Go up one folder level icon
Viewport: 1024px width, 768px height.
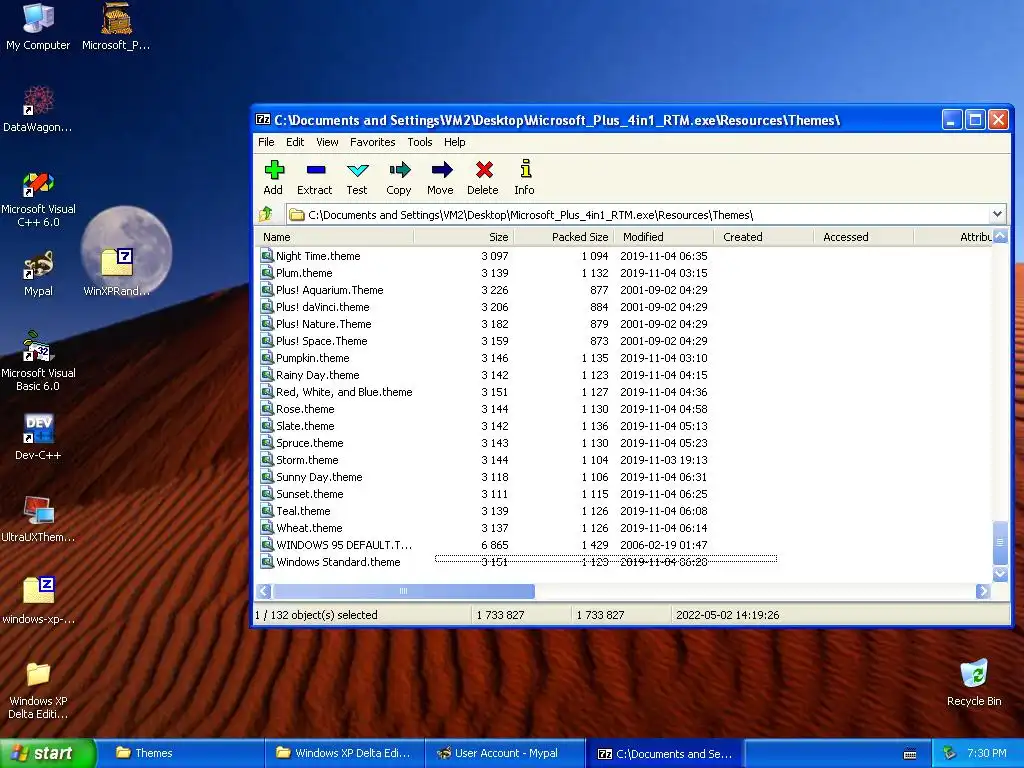(266, 214)
